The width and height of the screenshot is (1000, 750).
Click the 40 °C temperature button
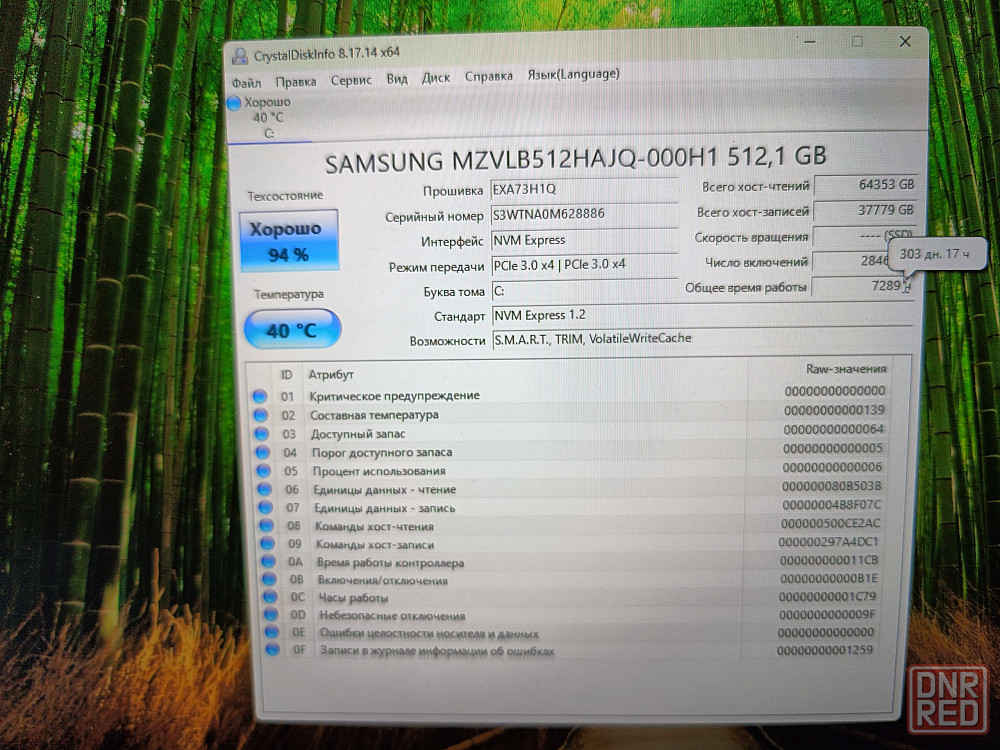coord(292,330)
